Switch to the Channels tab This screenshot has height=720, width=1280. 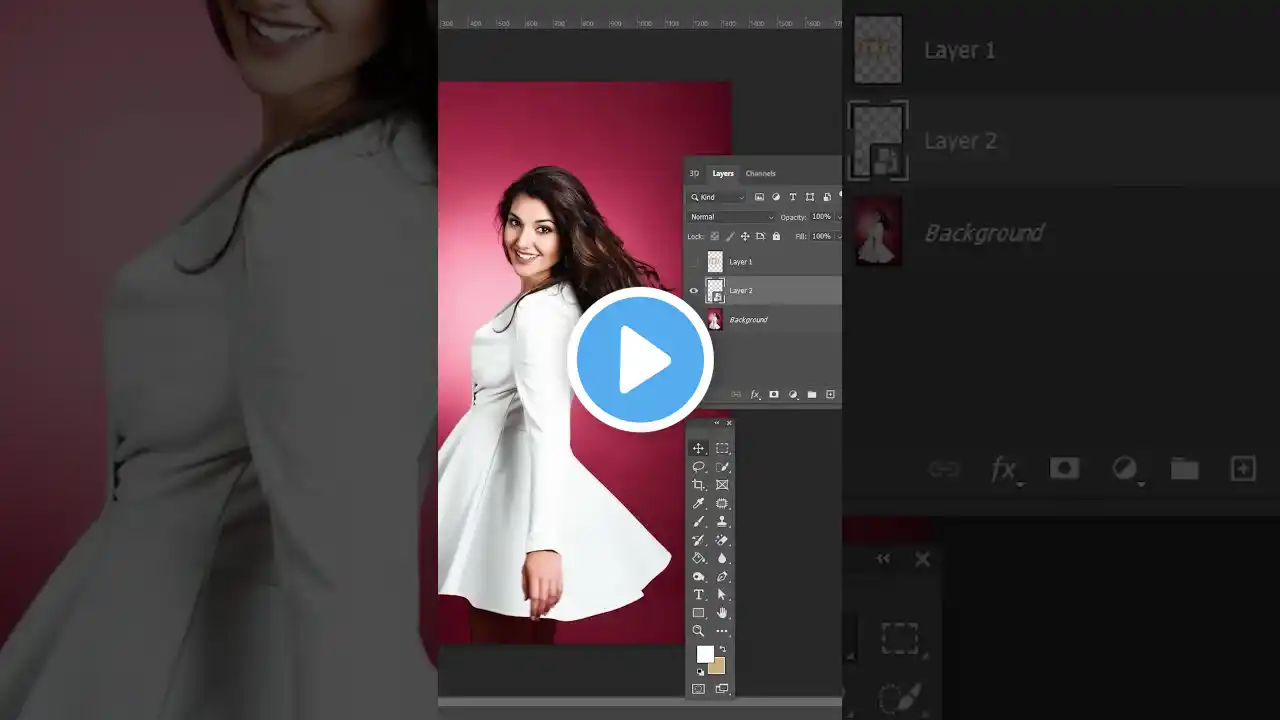tap(760, 173)
